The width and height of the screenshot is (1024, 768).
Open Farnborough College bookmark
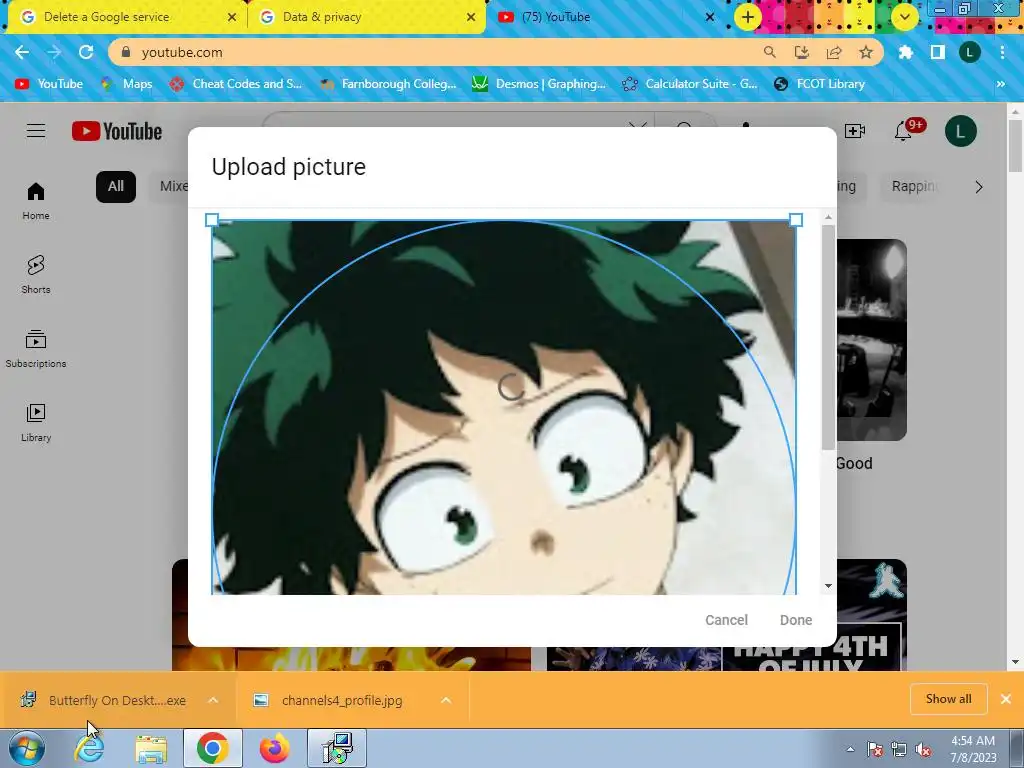click(x=388, y=84)
